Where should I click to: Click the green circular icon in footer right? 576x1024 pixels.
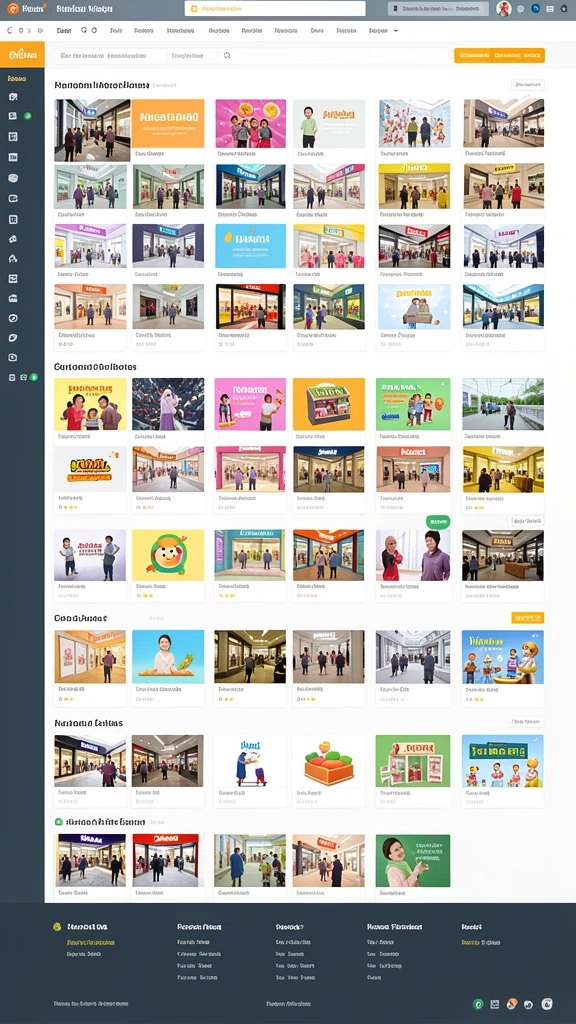coord(478,1004)
